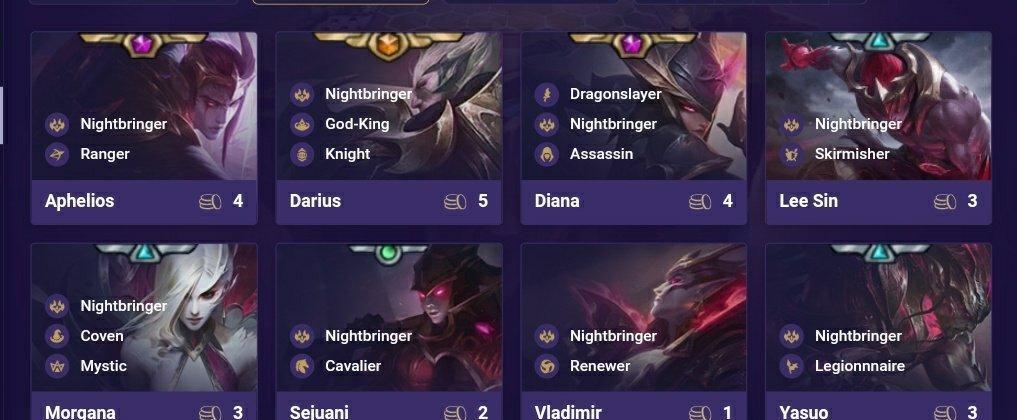Click the Dragonslayer trait icon on Diana
Screen dimensions: 1017x420
547,95
